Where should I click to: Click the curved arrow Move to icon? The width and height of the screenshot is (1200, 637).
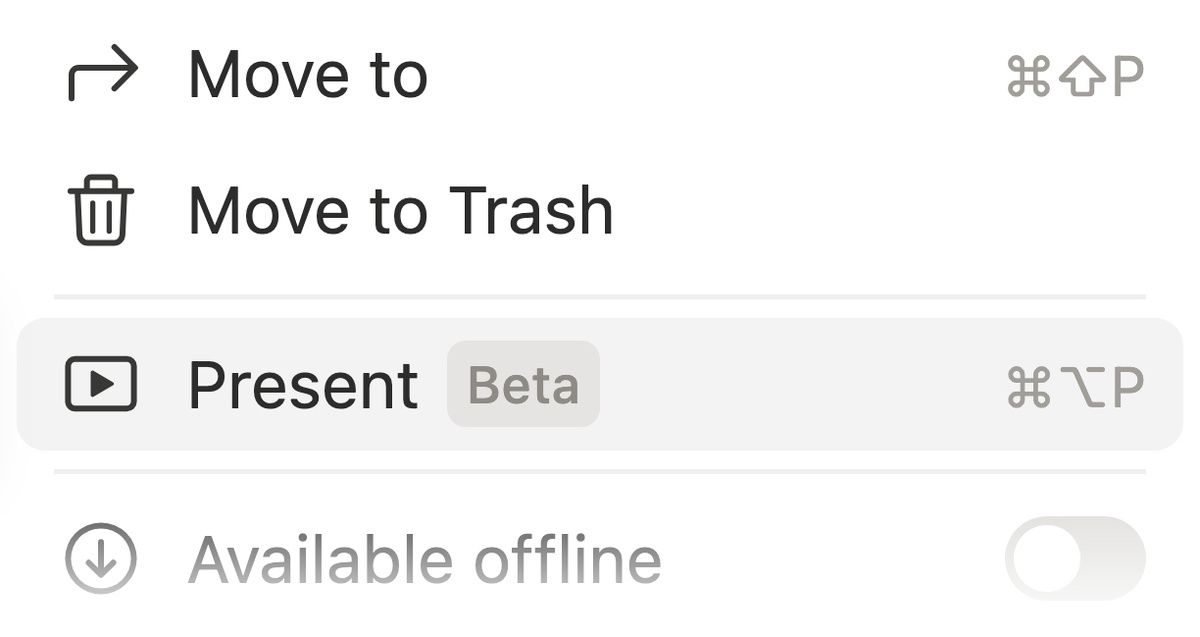coord(102,75)
